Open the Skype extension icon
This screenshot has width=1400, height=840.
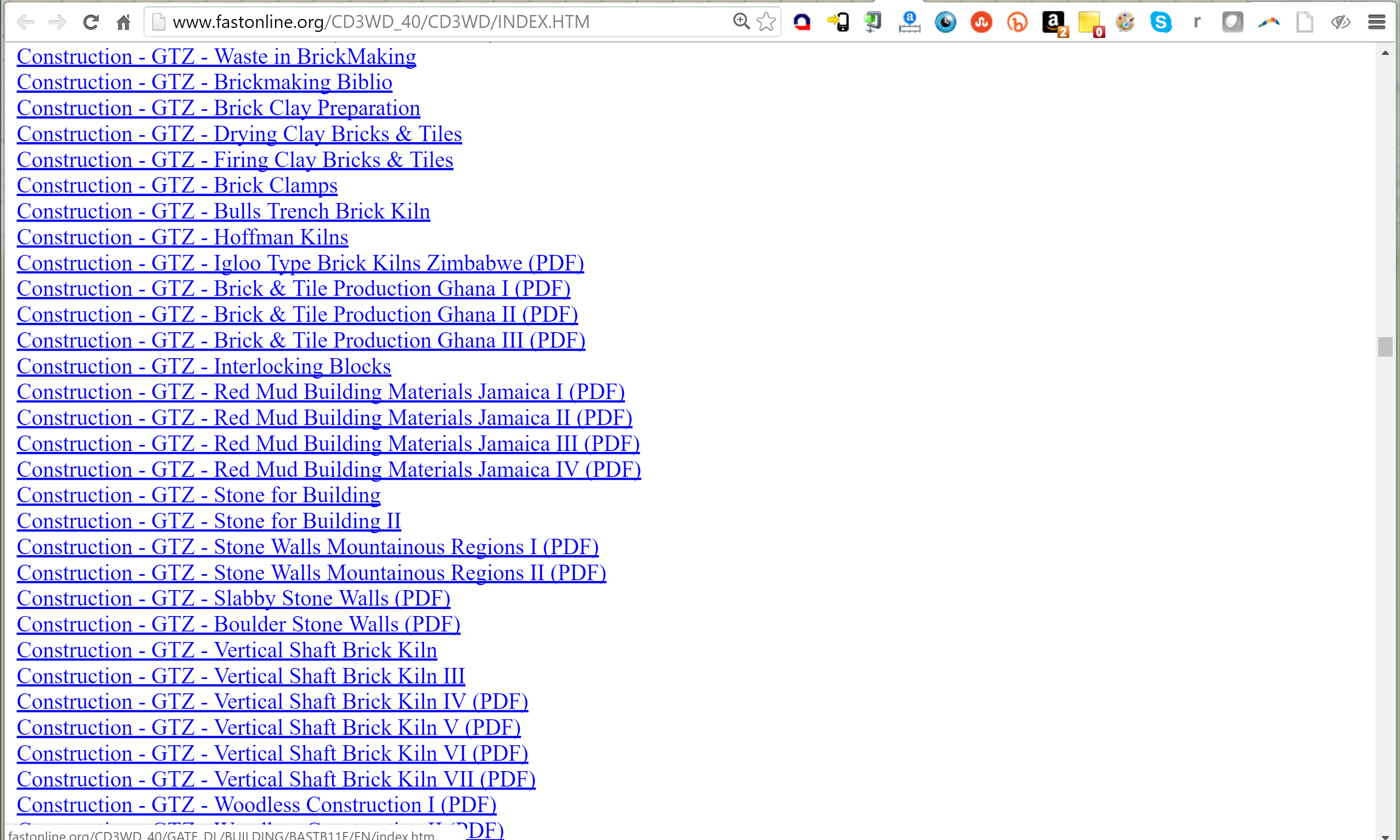[x=1161, y=22]
